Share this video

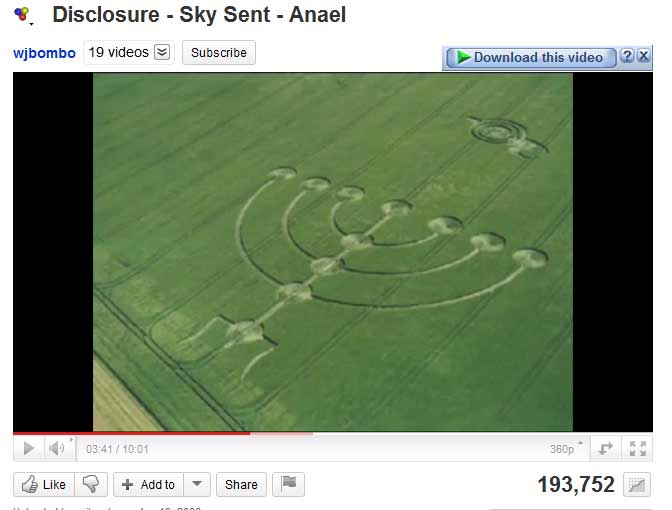241,485
